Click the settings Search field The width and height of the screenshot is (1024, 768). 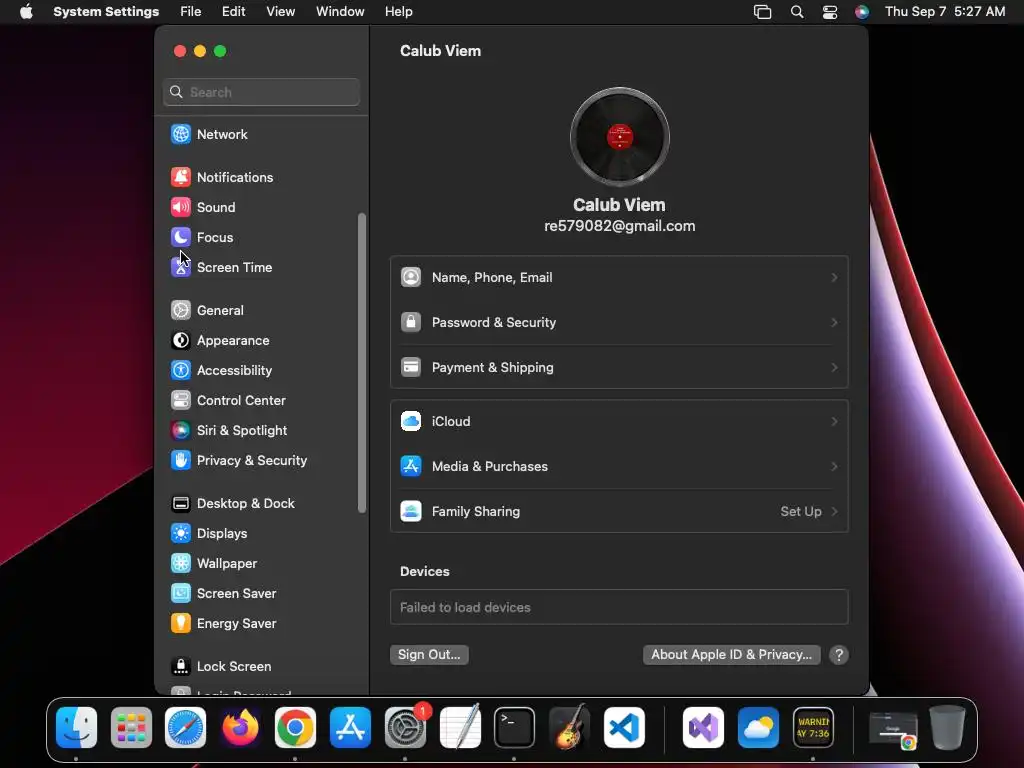click(x=261, y=92)
